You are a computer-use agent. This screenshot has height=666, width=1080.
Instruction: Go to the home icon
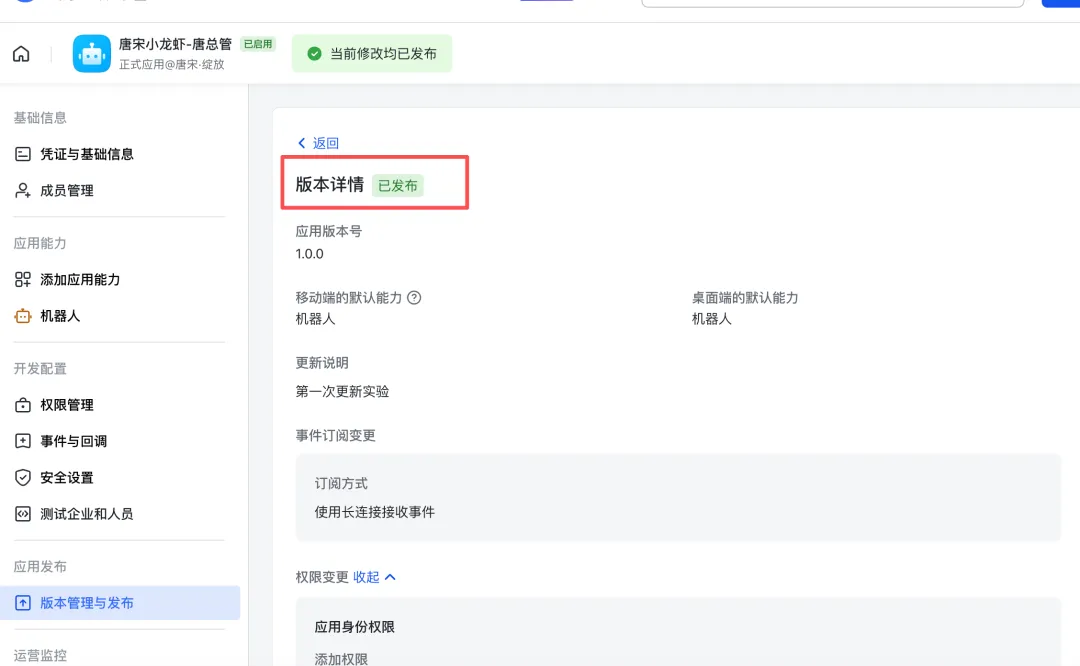click(x=21, y=54)
